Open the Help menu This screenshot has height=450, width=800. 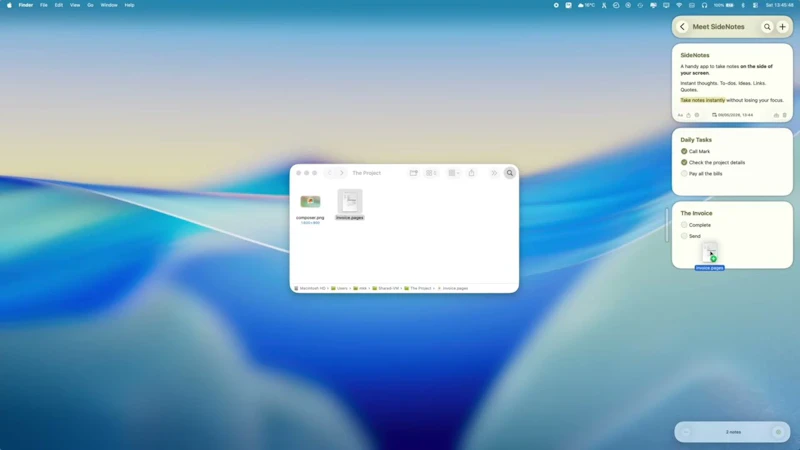(x=130, y=5)
